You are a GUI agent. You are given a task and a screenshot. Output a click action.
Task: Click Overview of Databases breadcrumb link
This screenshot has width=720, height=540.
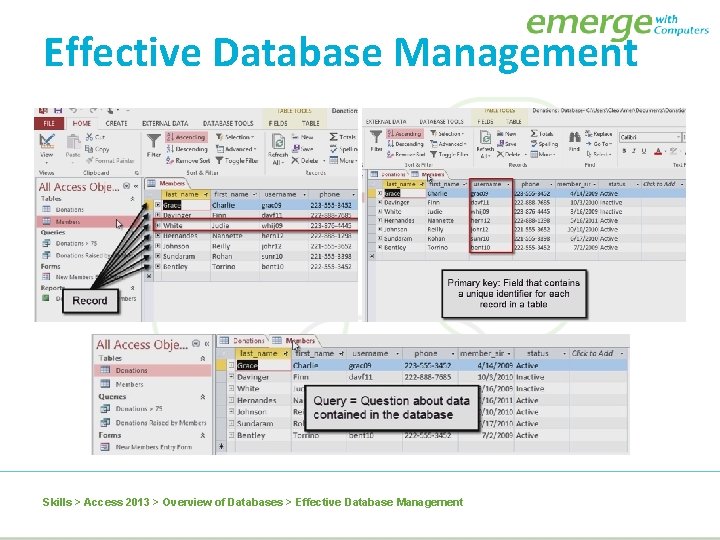point(223,502)
